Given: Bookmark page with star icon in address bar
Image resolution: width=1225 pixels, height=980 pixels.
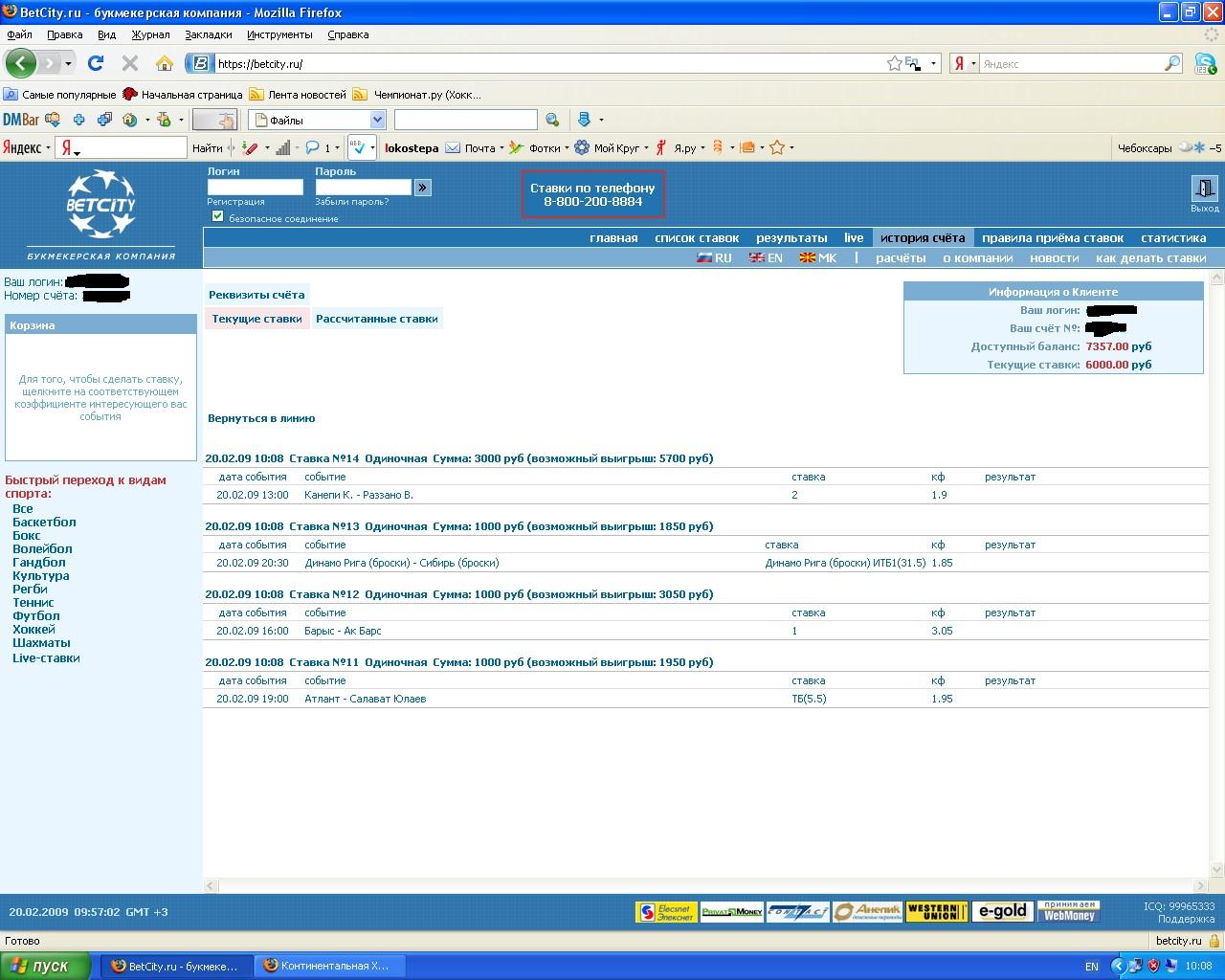Looking at the screenshot, I should [x=894, y=63].
